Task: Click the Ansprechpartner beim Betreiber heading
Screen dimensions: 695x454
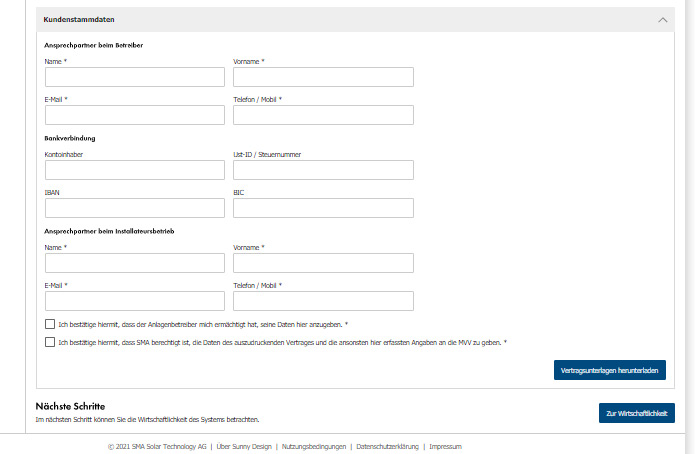Action: pos(94,45)
